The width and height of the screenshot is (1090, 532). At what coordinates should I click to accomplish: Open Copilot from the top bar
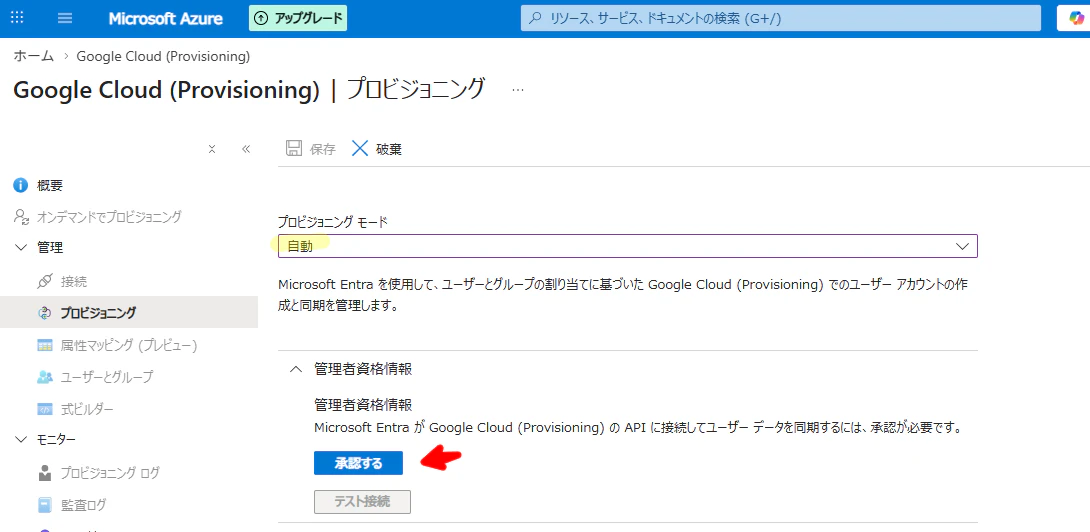click(x=1076, y=18)
